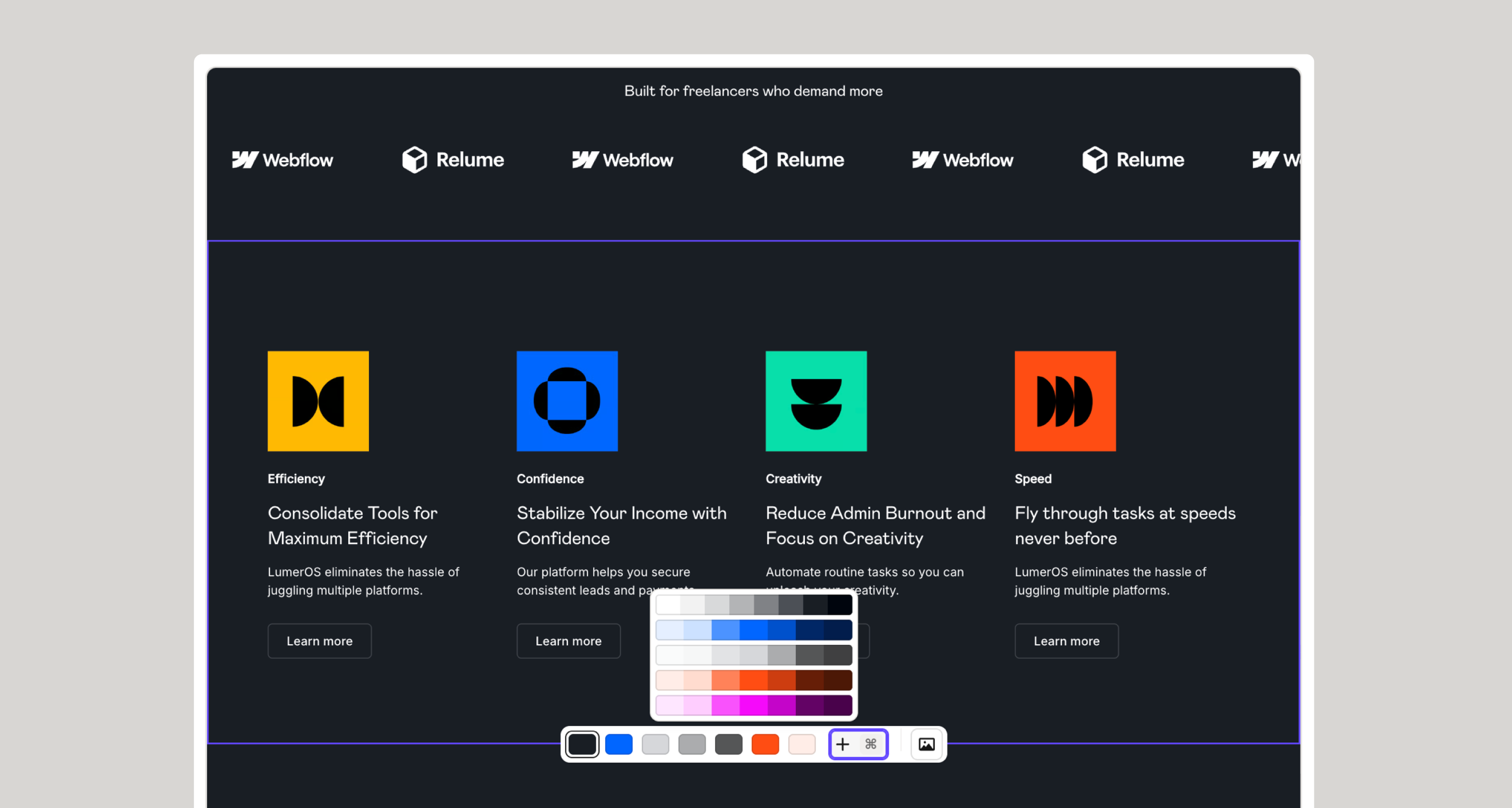Choose the light peach toolbar swatch

click(802, 744)
